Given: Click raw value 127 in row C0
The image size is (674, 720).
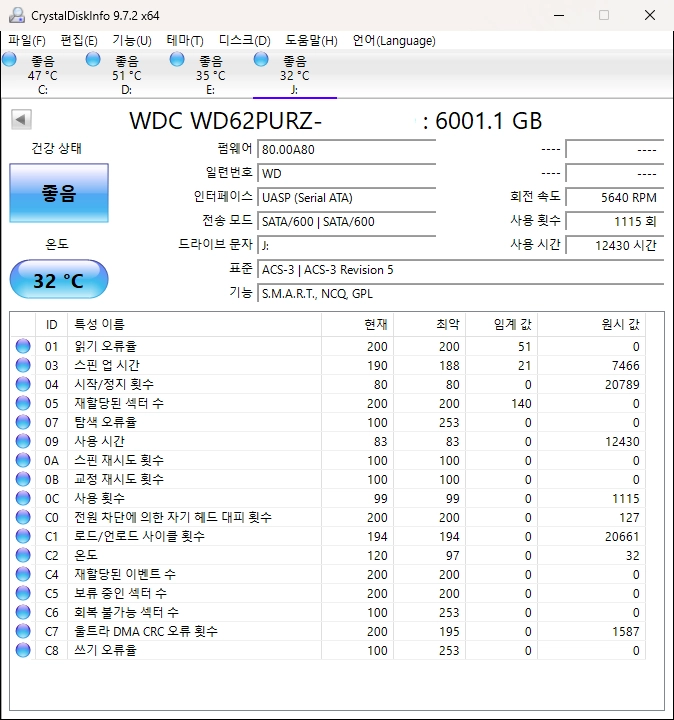Looking at the screenshot, I should click(629, 518).
